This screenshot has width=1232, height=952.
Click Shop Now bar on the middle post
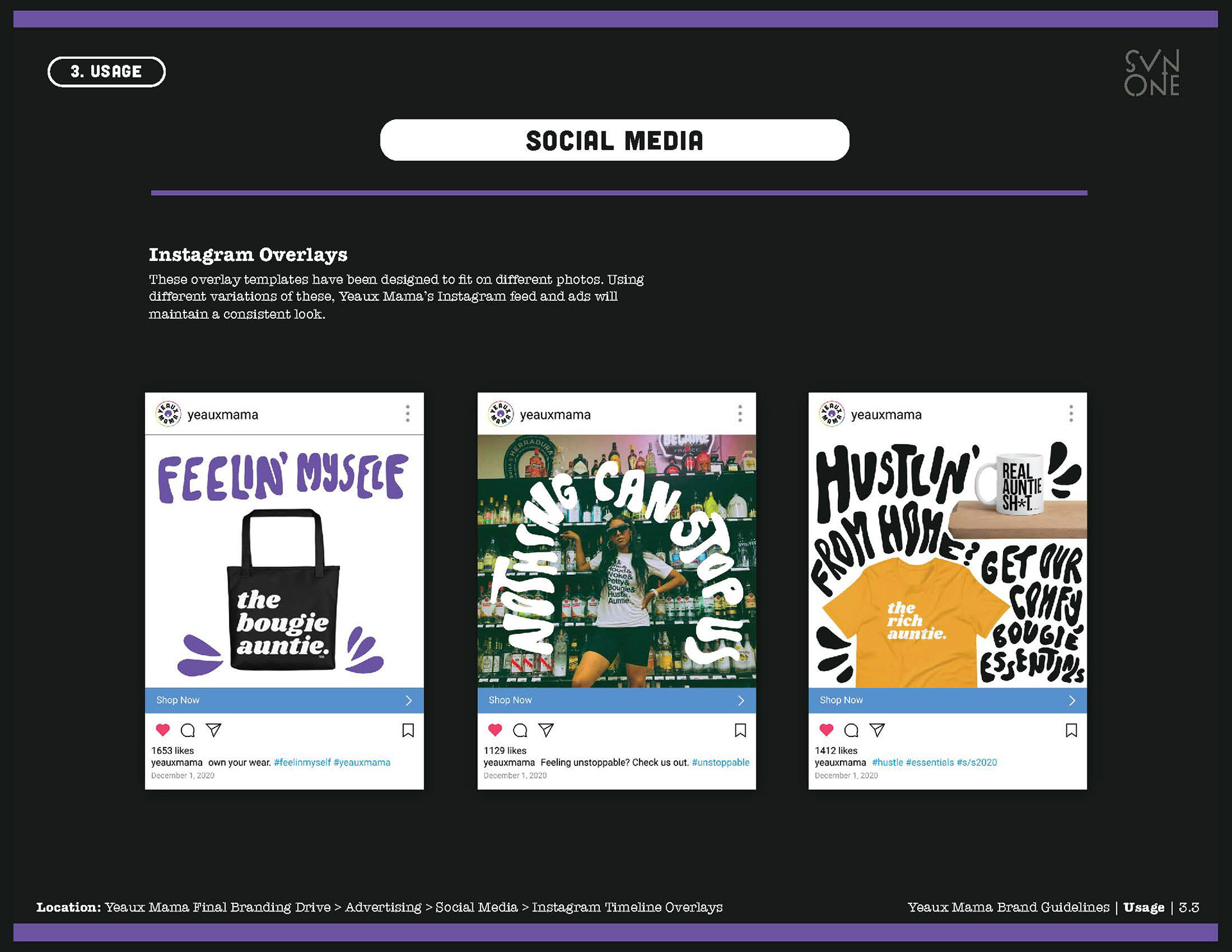(617, 701)
